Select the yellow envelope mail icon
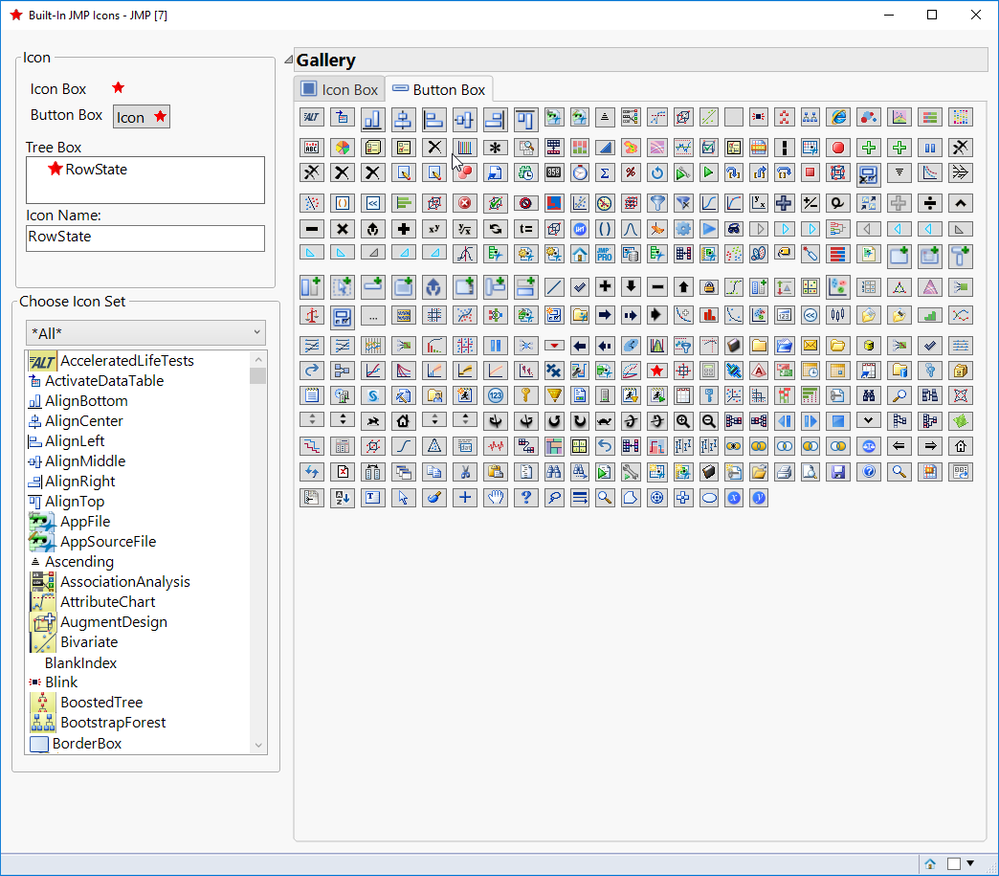999x876 pixels. (810, 345)
